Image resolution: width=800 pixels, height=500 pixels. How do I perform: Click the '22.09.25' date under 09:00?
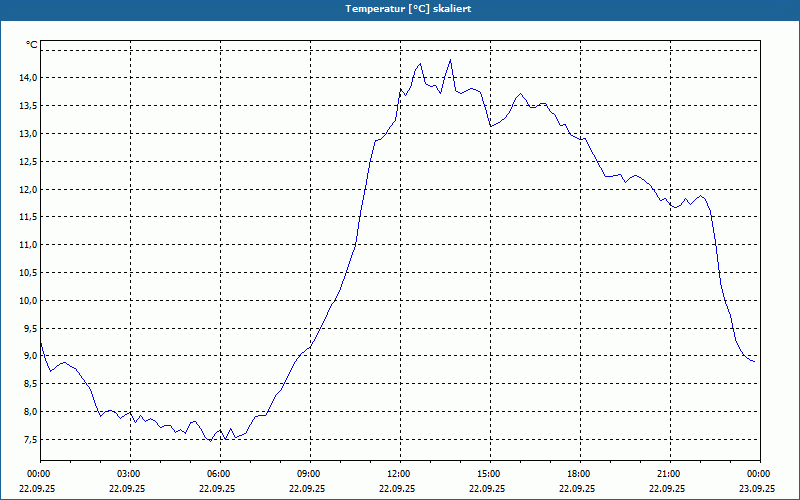pos(307,488)
